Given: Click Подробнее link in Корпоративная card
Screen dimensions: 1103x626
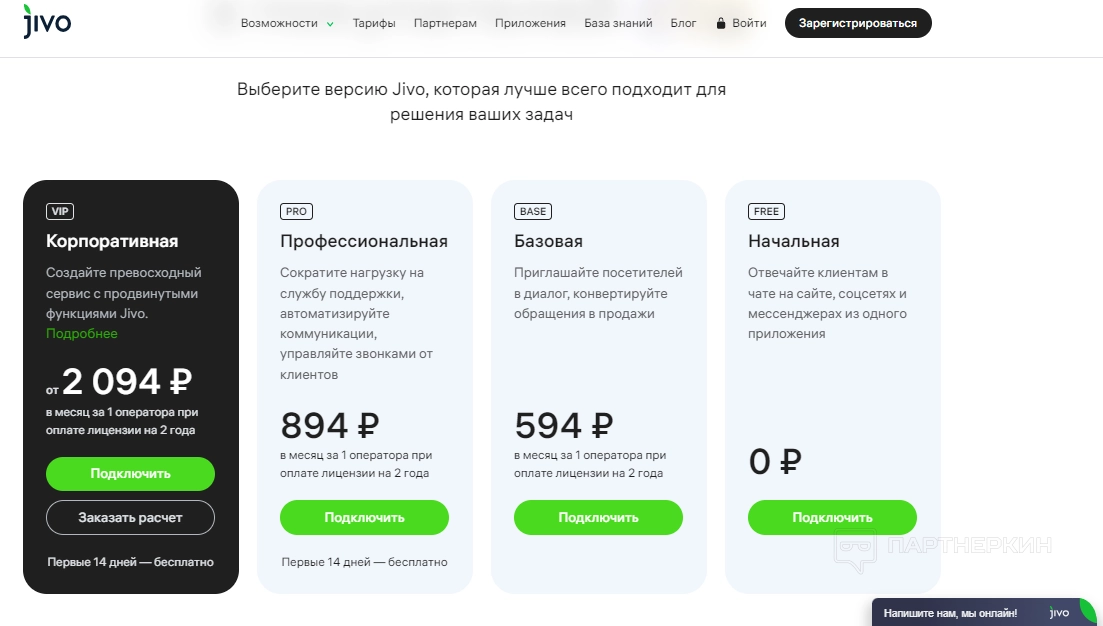Looking at the screenshot, I should [x=82, y=333].
